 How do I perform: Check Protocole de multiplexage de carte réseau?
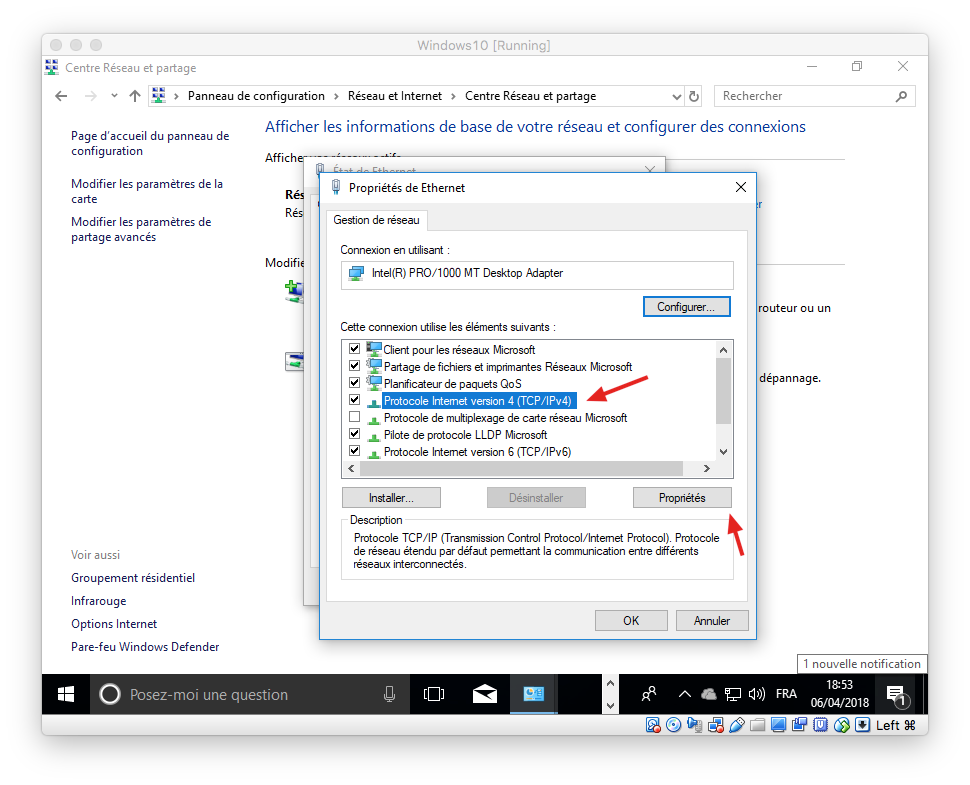pyautogui.click(x=354, y=417)
